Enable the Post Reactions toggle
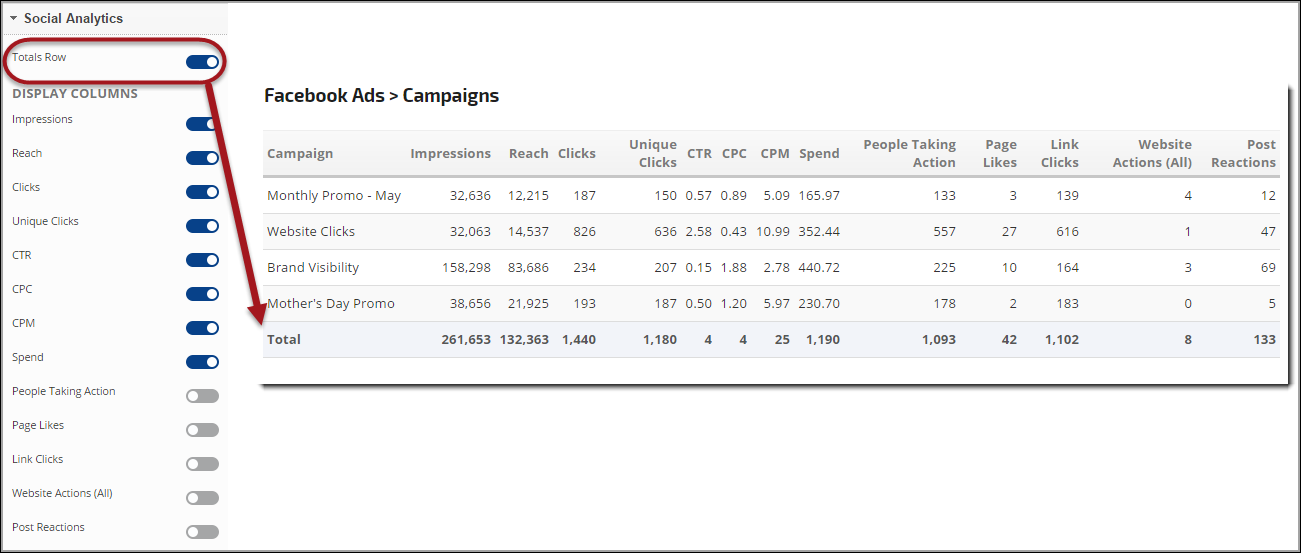 [x=202, y=532]
